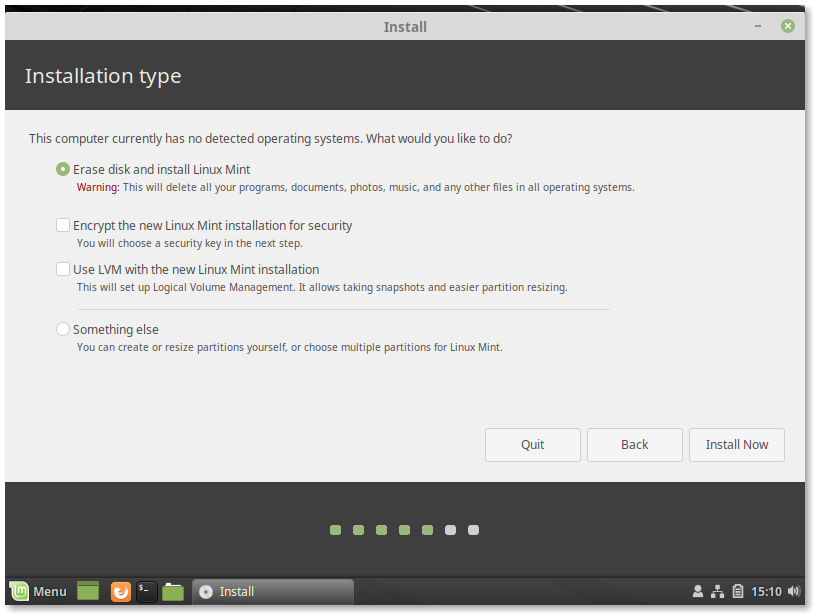
Task: Click the Installation type heading
Action: pos(103,76)
